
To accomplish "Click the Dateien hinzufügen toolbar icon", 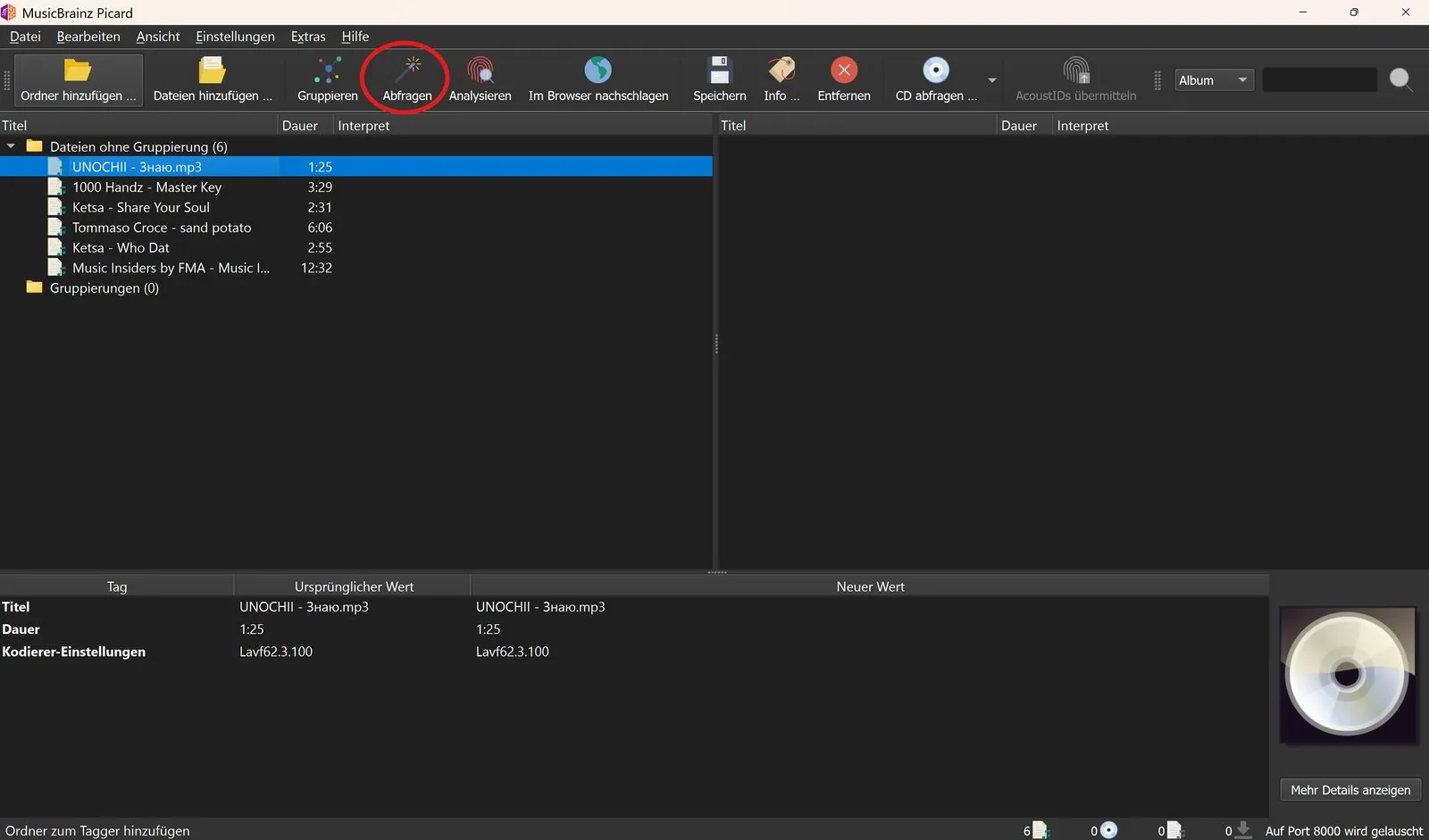I will [x=212, y=70].
